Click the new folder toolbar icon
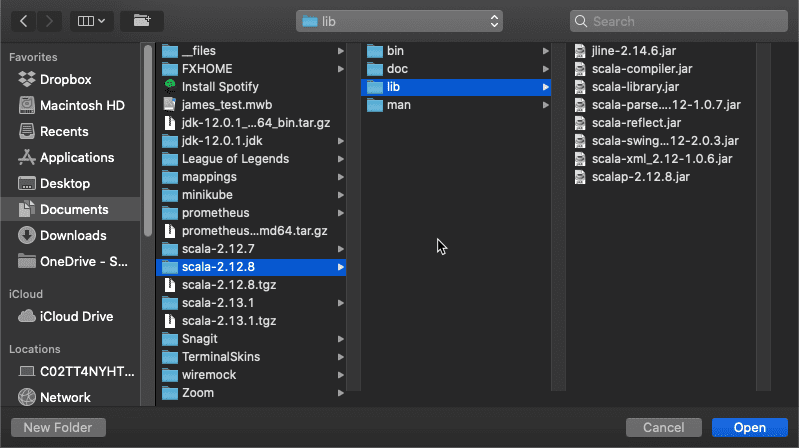The width and height of the screenshot is (799, 448). tap(141, 20)
